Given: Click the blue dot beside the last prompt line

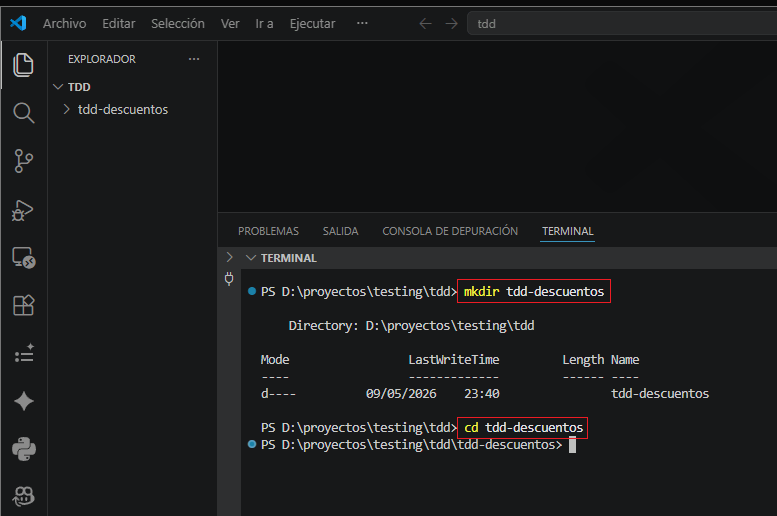Looking at the screenshot, I should coord(252,444).
